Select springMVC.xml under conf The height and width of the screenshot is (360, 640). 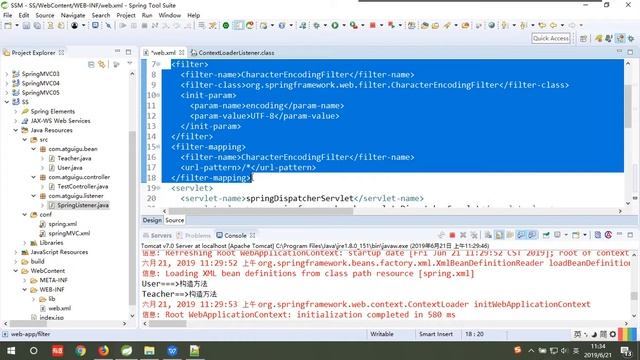click(69, 233)
